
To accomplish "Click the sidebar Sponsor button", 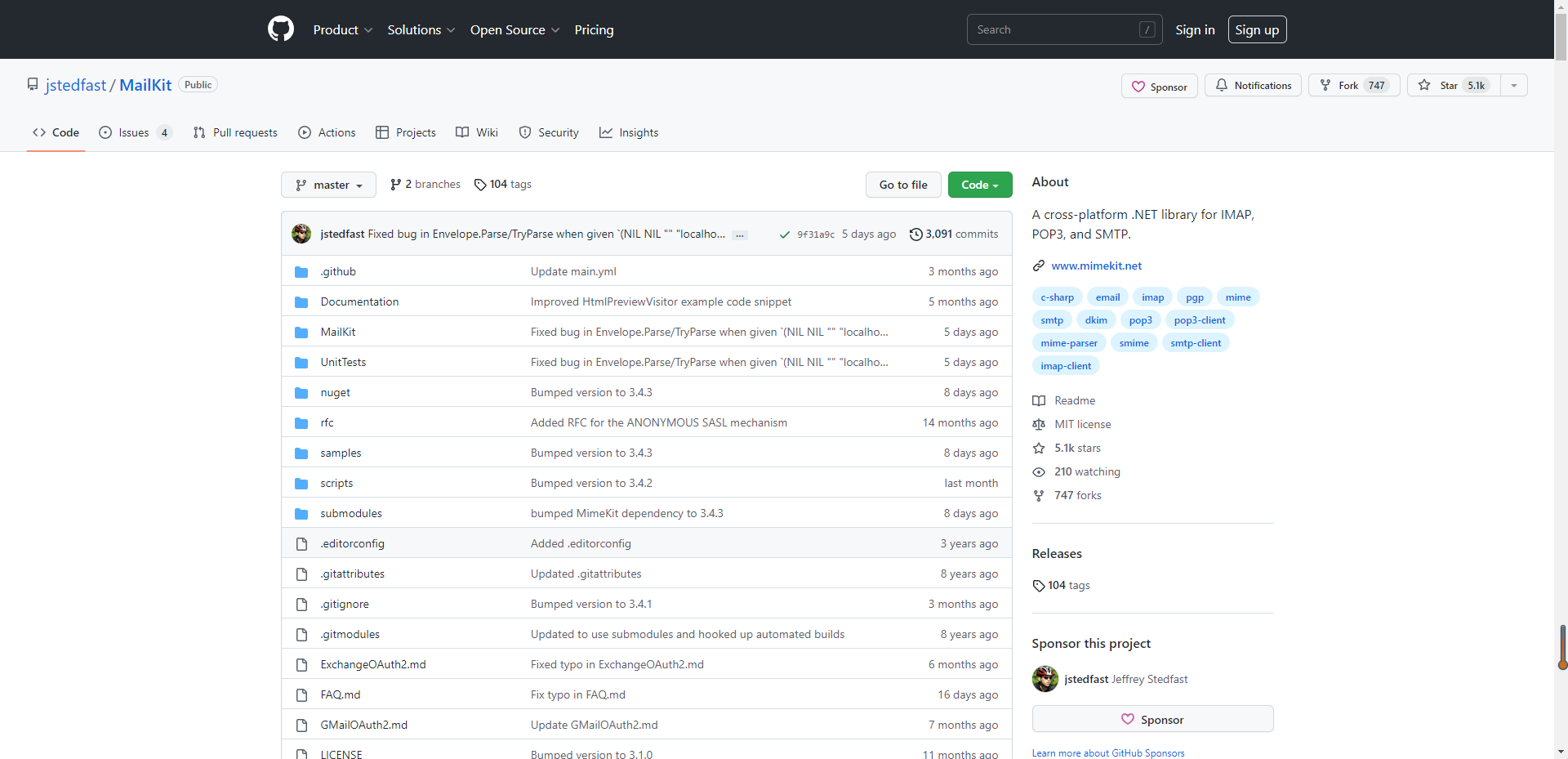I will [x=1152, y=719].
